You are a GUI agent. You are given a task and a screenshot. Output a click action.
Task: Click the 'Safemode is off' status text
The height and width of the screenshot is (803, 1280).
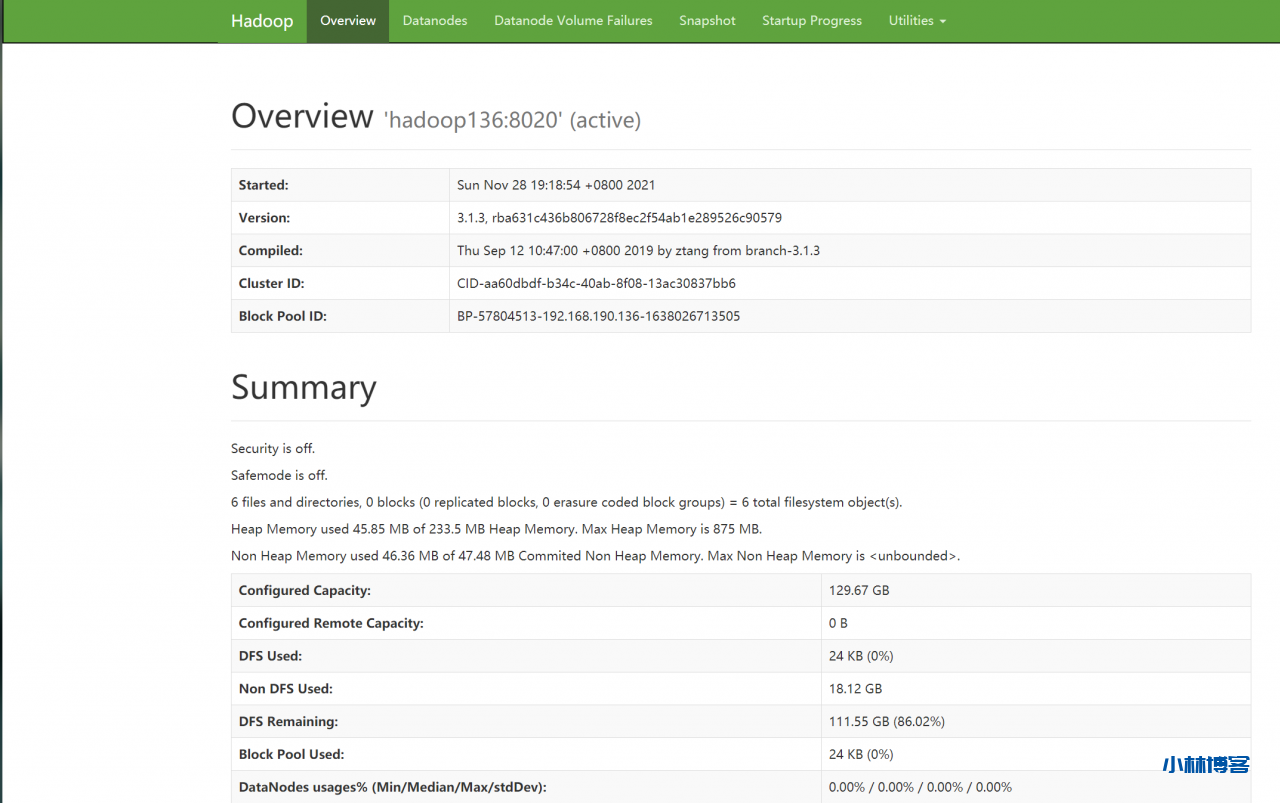click(279, 476)
